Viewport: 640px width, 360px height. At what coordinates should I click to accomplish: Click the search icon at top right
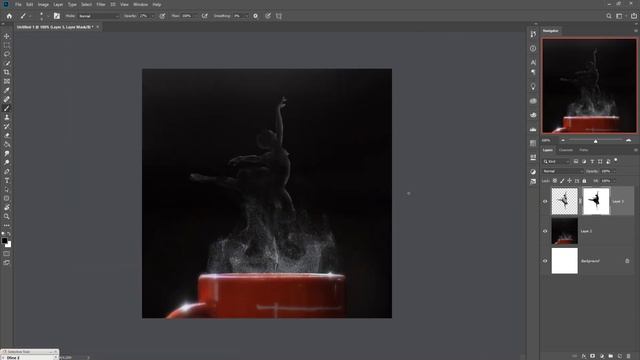[609, 16]
